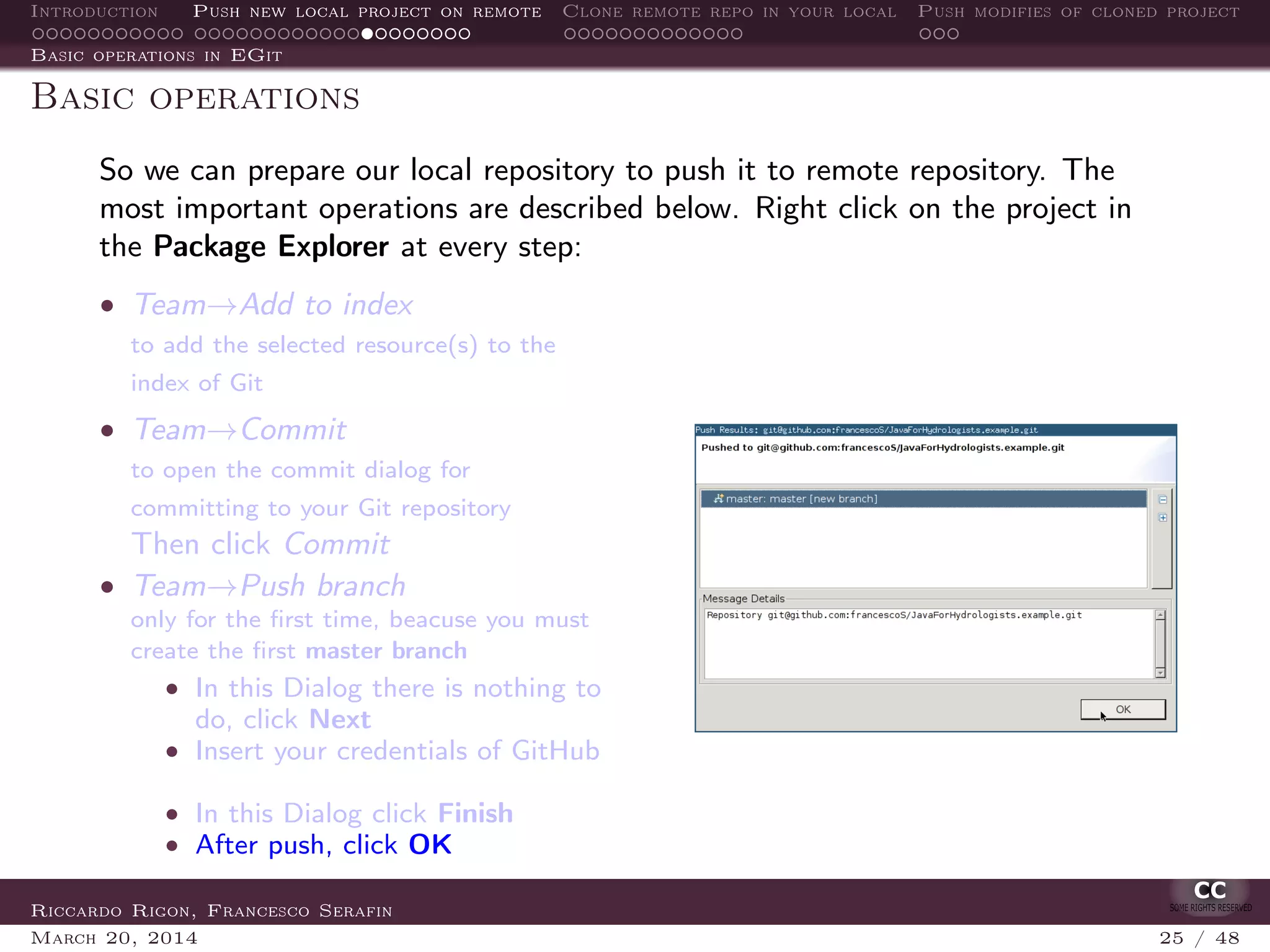Click the Team→Commit bullet text
The width and height of the screenshot is (1270, 952).
240,430
